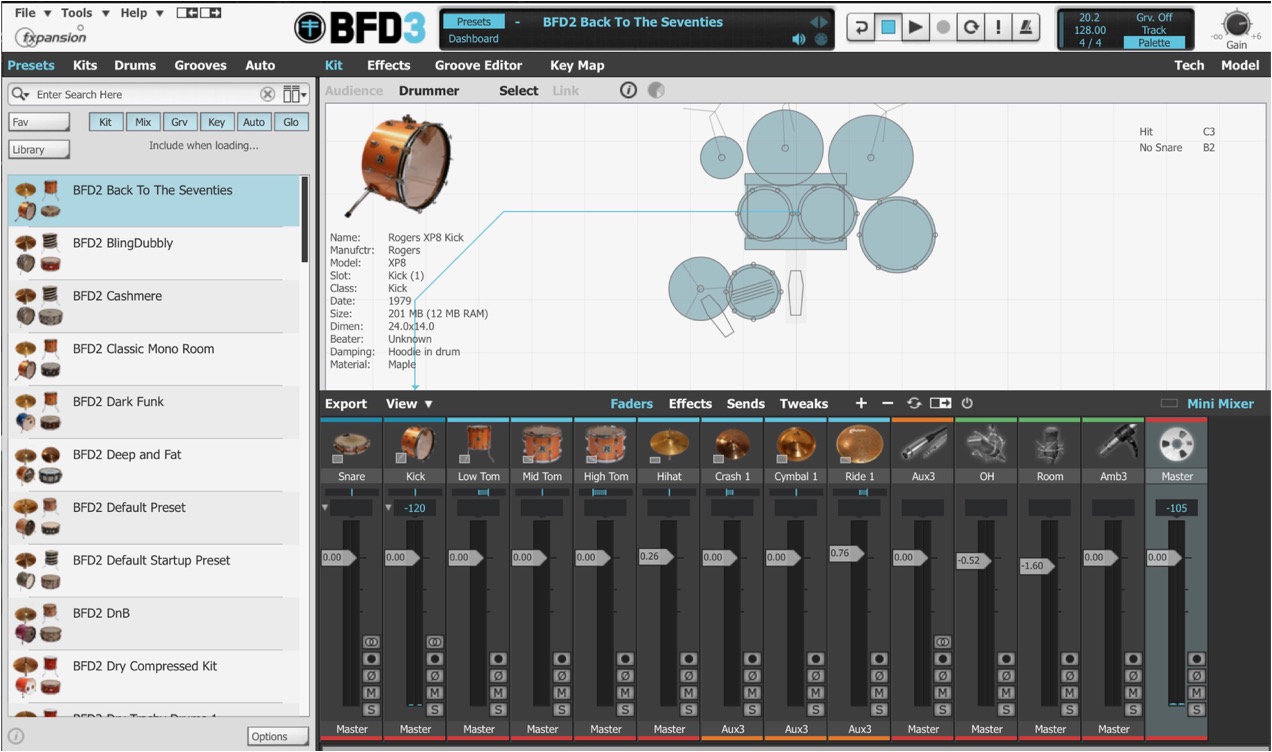
Task: Select the Kick channel drum icon
Action: click(x=415, y=444)
